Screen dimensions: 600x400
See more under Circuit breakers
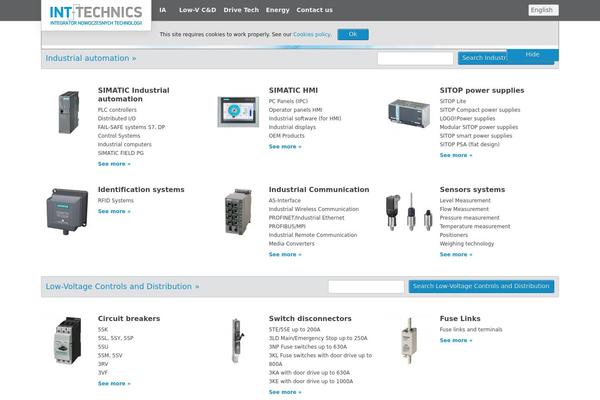point(114,384)
